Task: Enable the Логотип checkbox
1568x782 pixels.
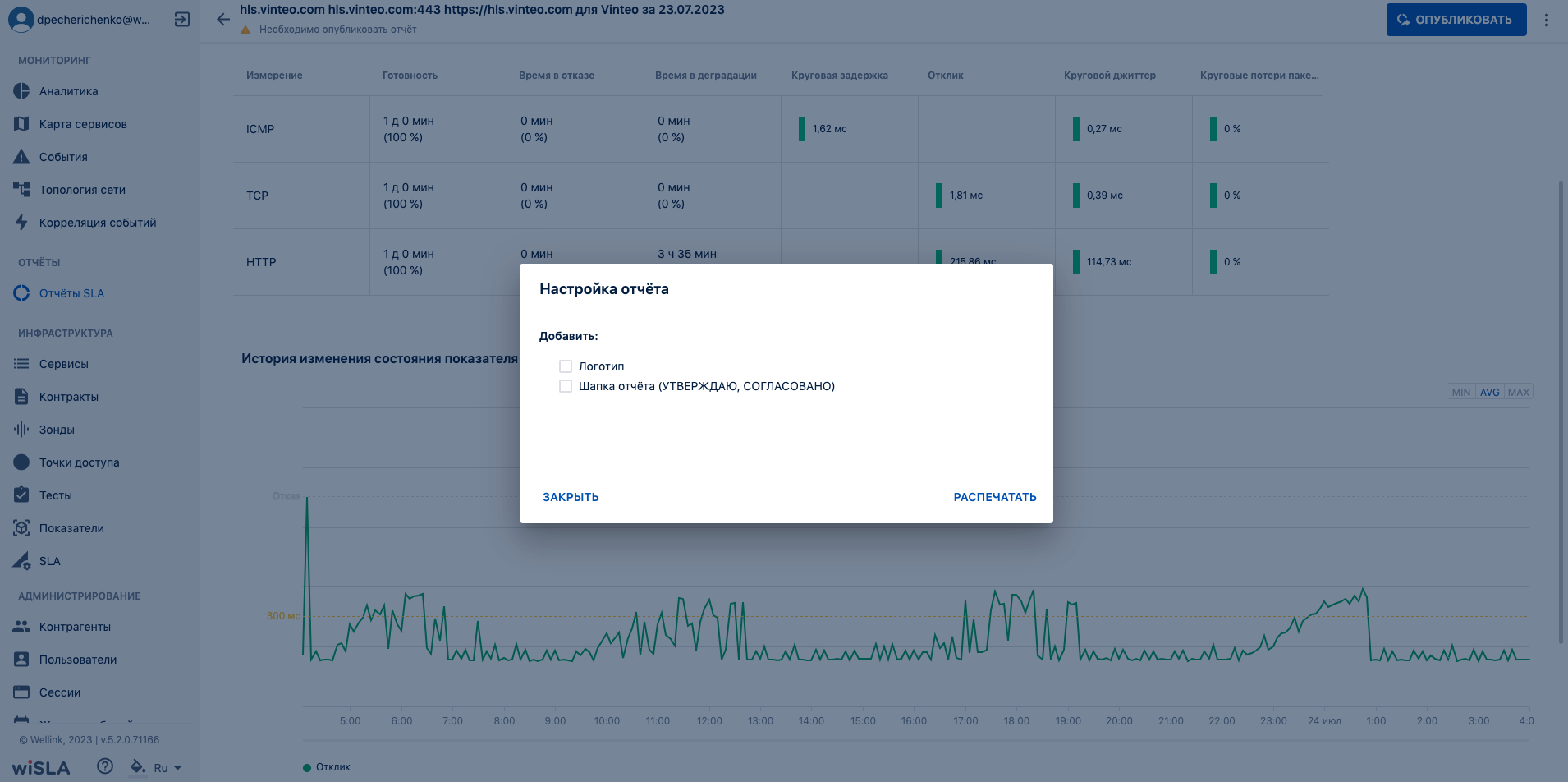Action: (x=566, y=366)
